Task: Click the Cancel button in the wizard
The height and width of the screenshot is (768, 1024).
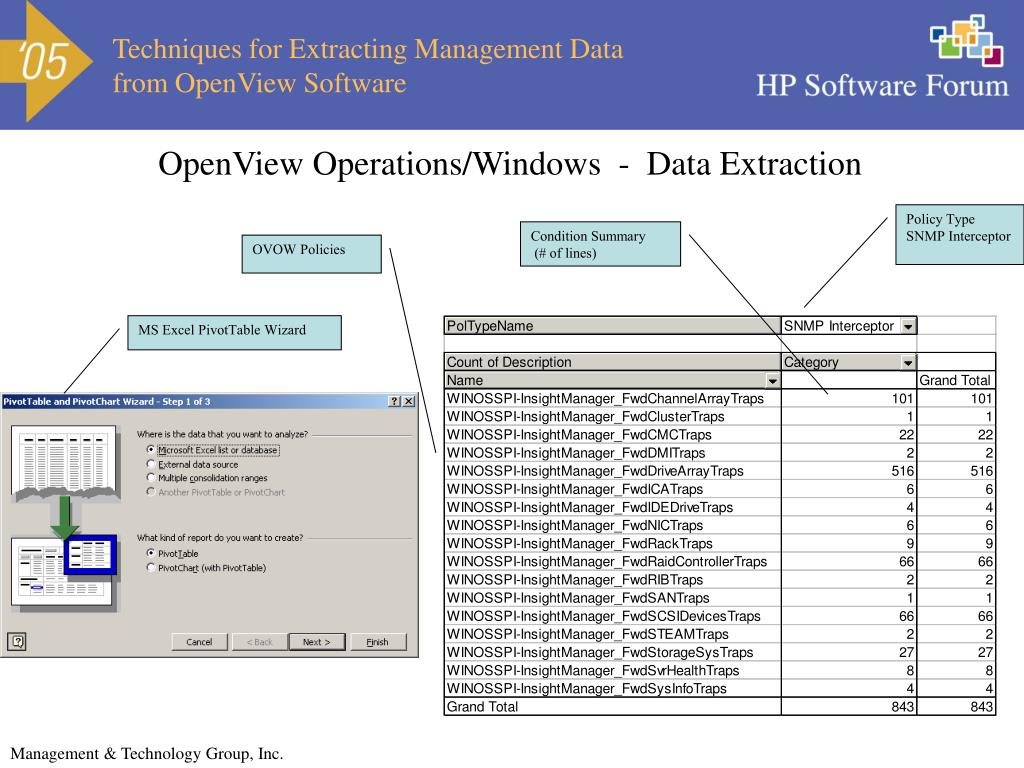Action: point(199,642)
